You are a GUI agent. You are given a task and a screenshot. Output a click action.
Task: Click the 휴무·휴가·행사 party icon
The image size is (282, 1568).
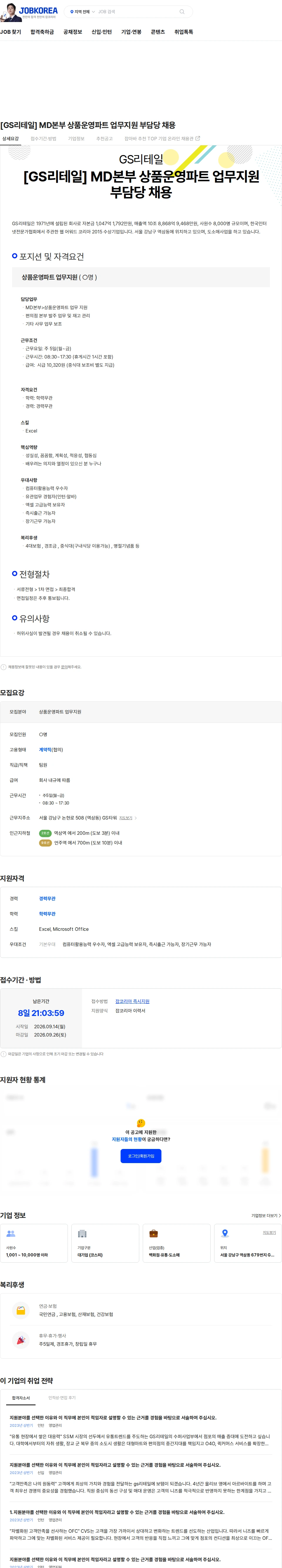(21, 1339)
